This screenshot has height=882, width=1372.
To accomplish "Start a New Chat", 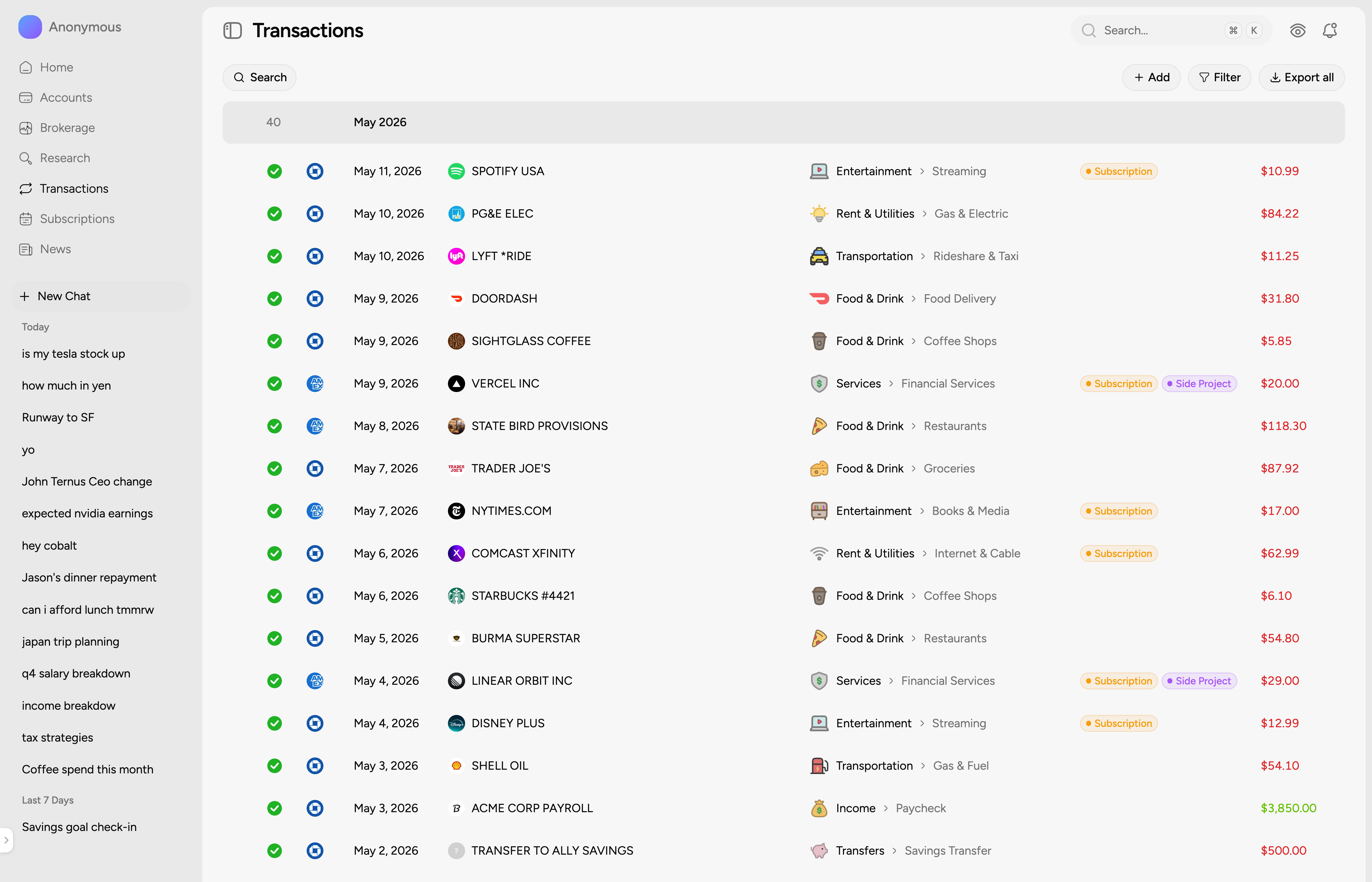I will [101, 296].
